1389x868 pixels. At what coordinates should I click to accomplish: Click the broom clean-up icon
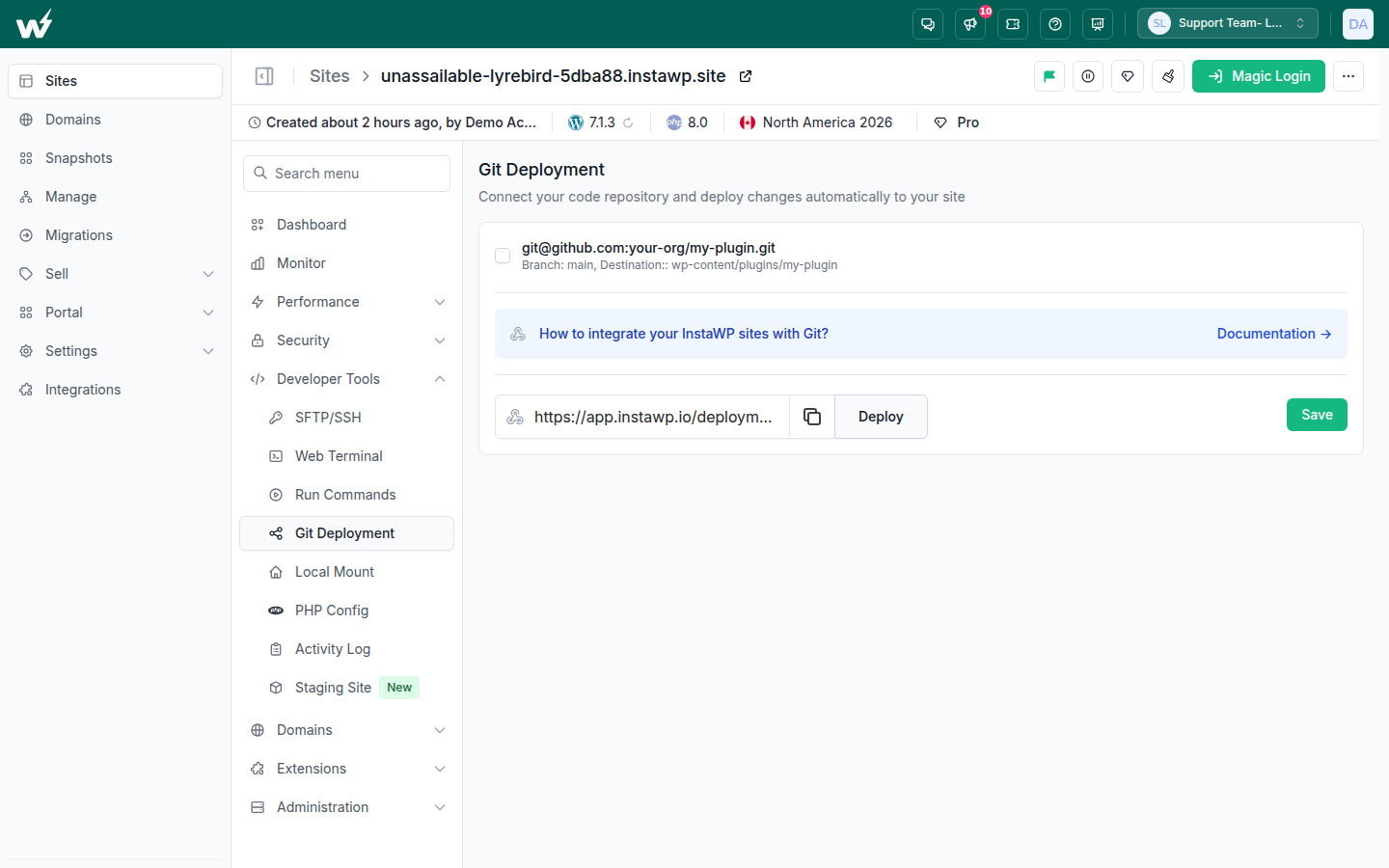pyautogui.click(x=1168, y=76)
